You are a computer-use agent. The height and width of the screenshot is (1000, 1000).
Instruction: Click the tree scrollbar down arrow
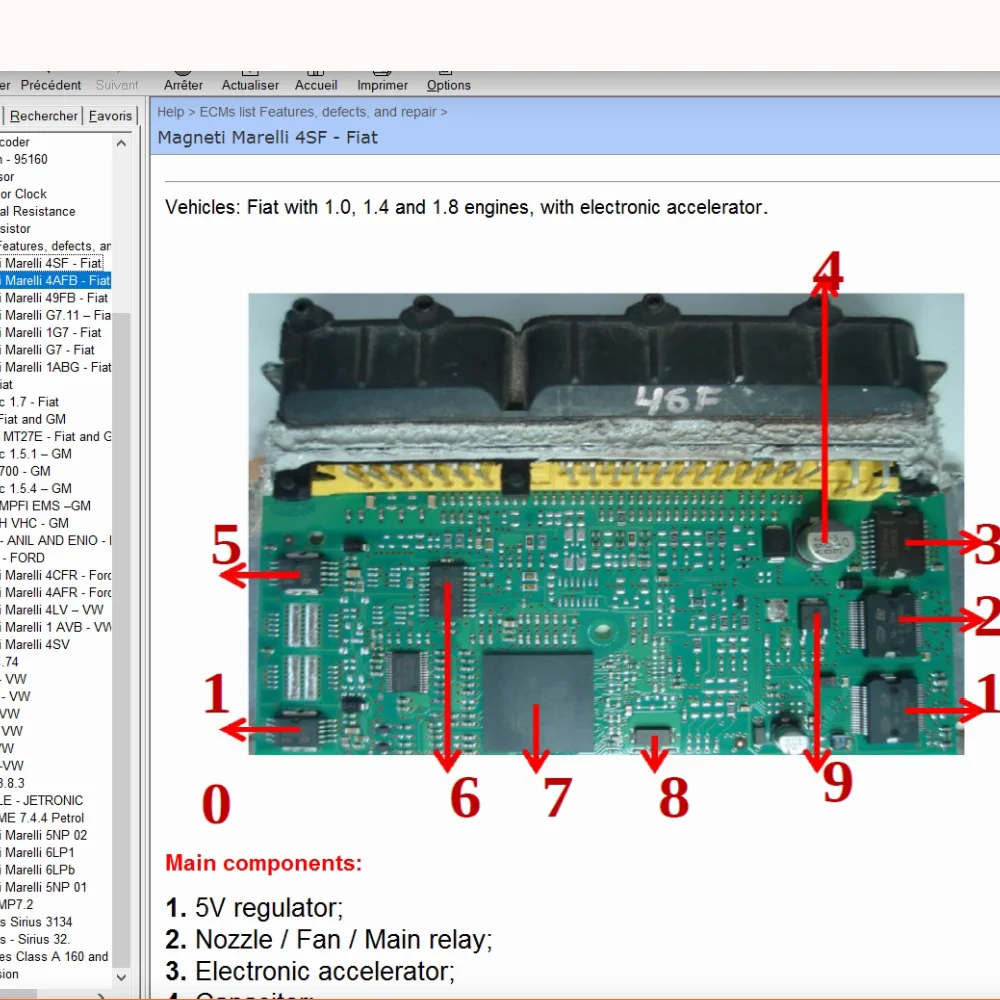point(121,977)
